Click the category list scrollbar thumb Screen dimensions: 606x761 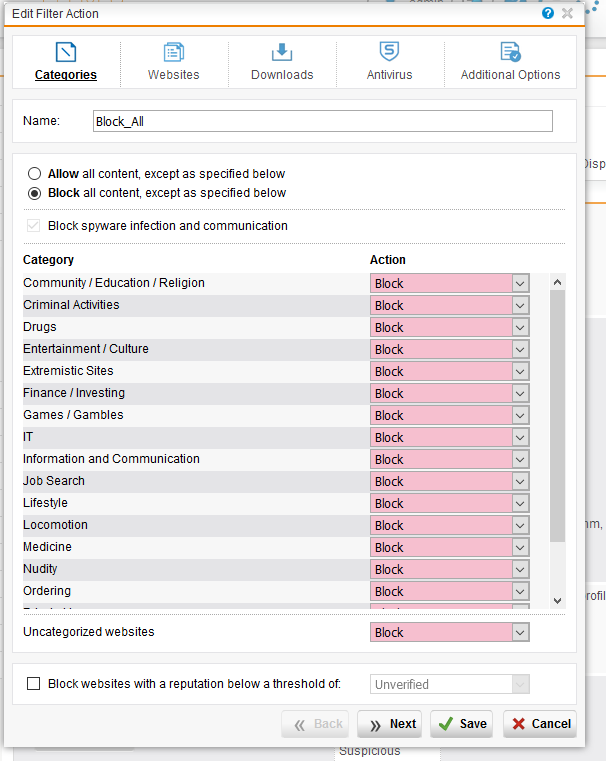coord(557,416)
